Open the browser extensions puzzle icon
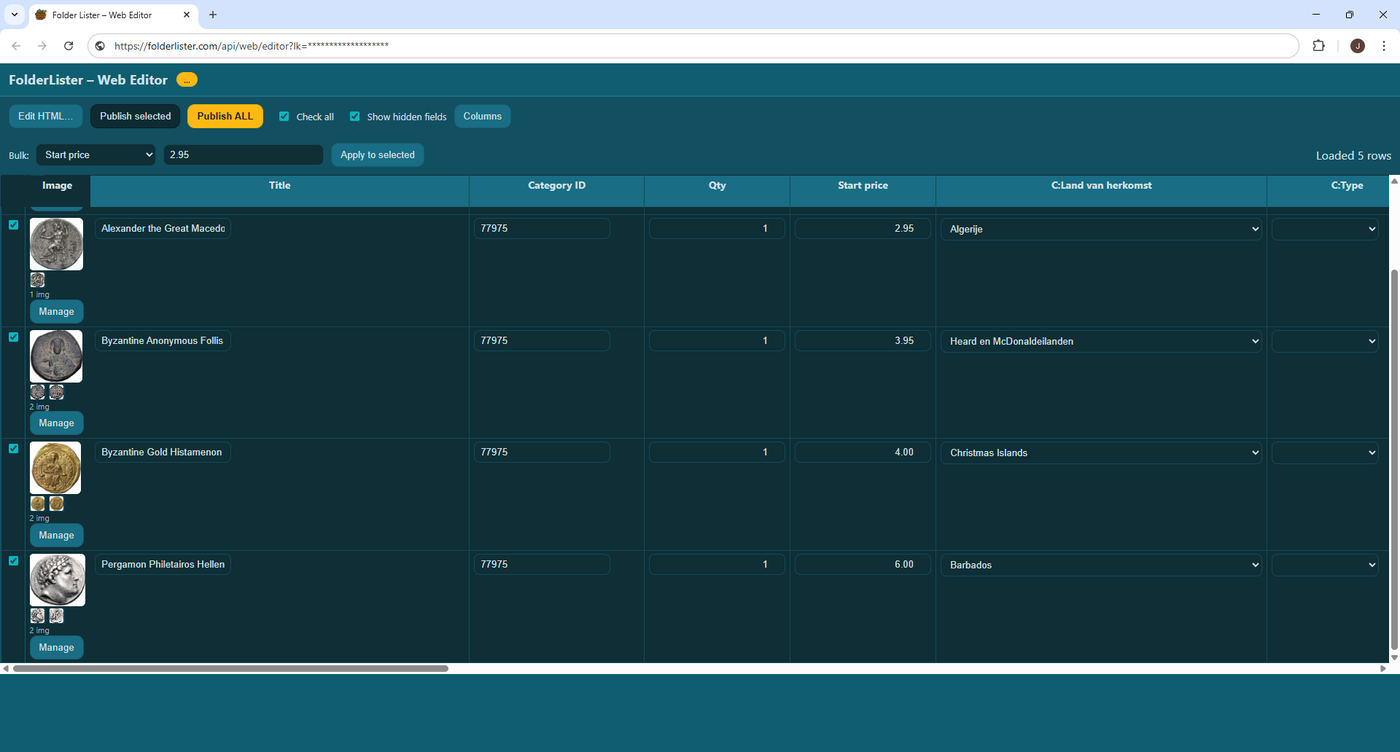Viewport: 1400px width, 752px height. coord(1318,46)
